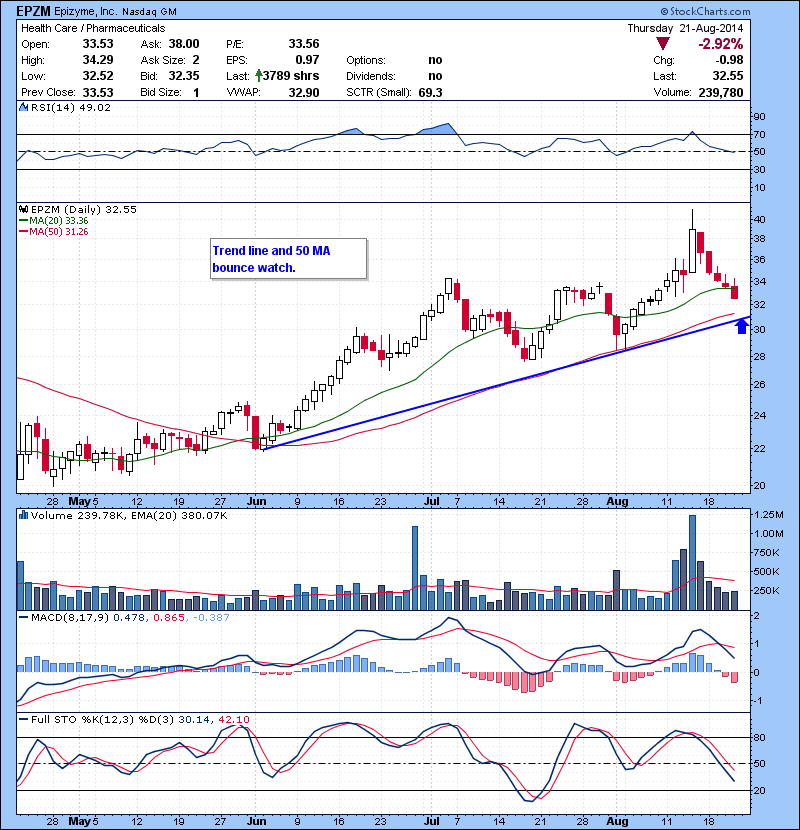Viewport: 800px width, 830px height.
Task: Click the 1.25M mark on the volume axis
Action: coord(769,515)
